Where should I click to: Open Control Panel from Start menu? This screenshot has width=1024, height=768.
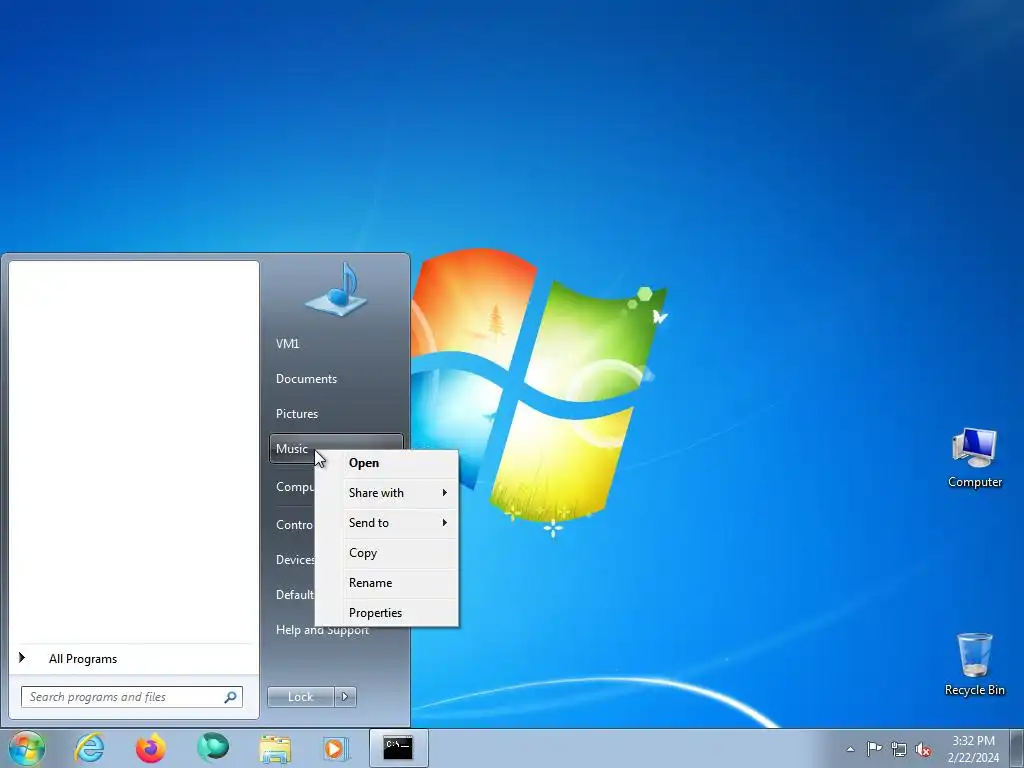point(295,525)
